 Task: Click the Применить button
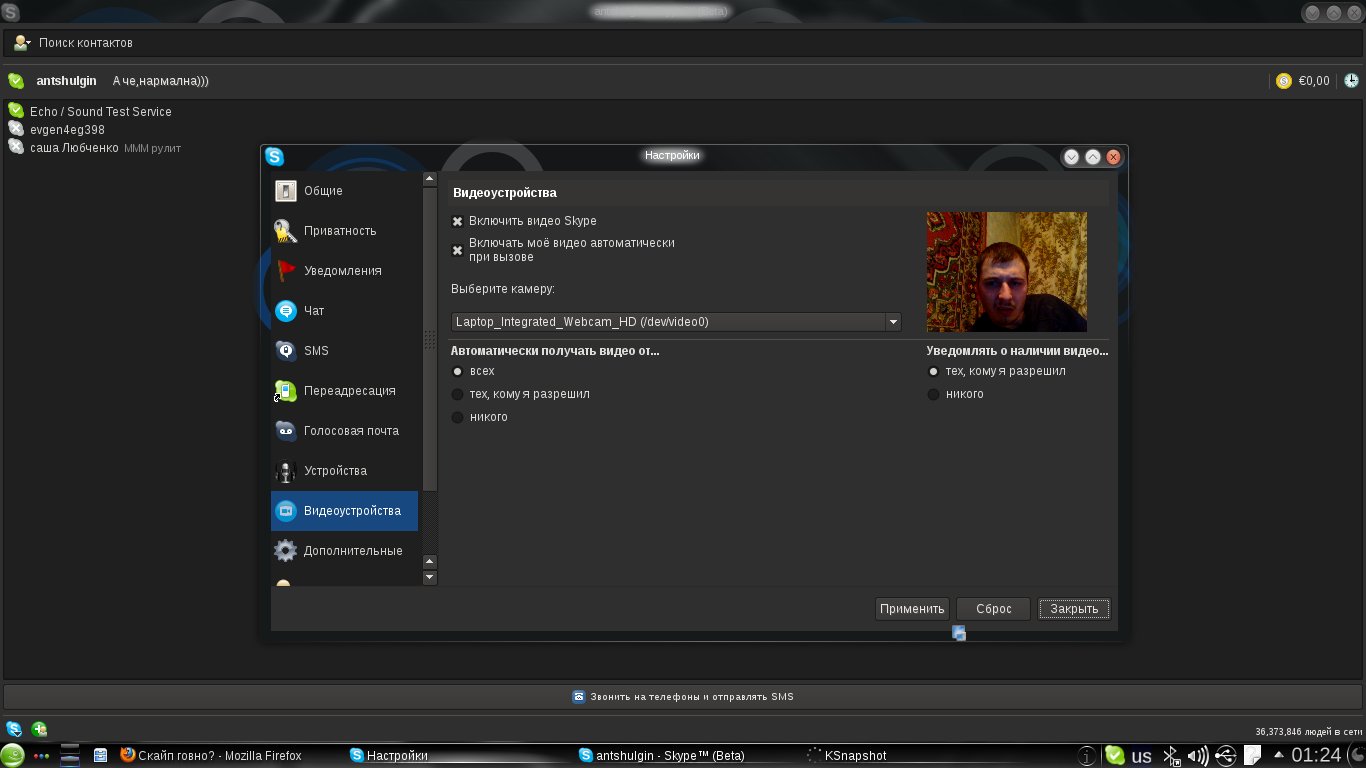click(912, 609)
